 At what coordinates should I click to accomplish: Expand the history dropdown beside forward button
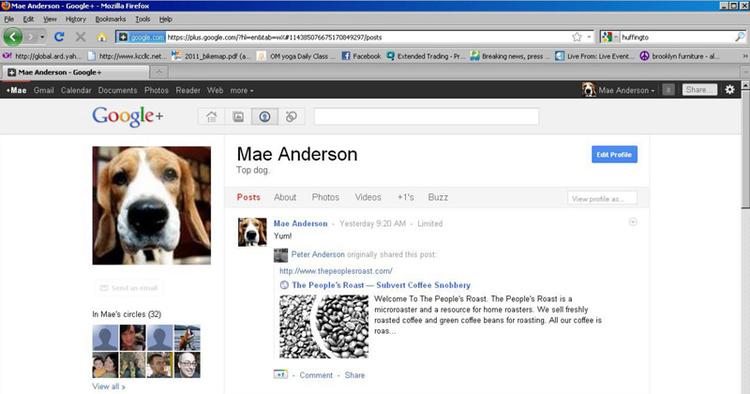(x=43, y=37)
